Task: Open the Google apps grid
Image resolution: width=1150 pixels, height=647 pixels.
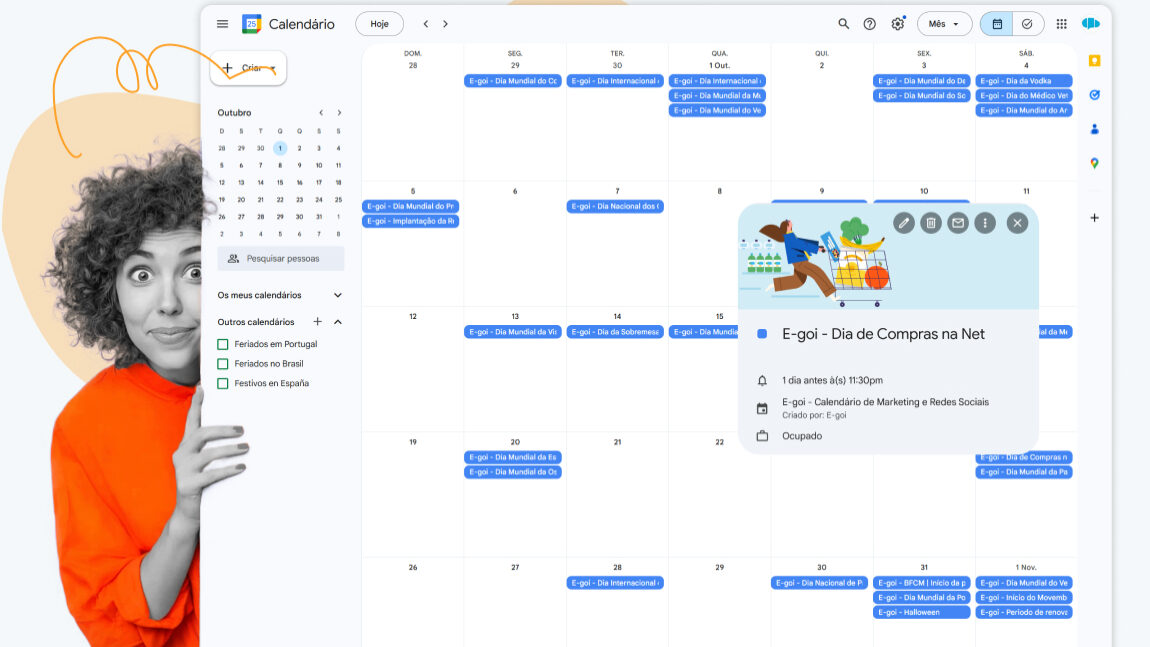Action: (1061, 24)
